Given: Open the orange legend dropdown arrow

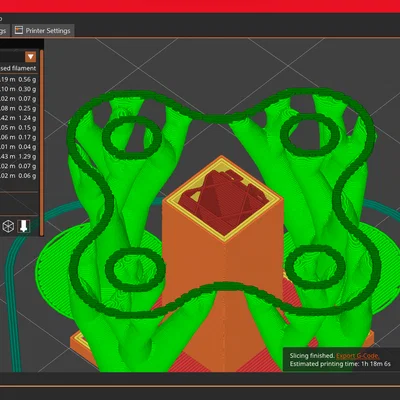Looking at the screenshot, I should [x=31, y=57].
